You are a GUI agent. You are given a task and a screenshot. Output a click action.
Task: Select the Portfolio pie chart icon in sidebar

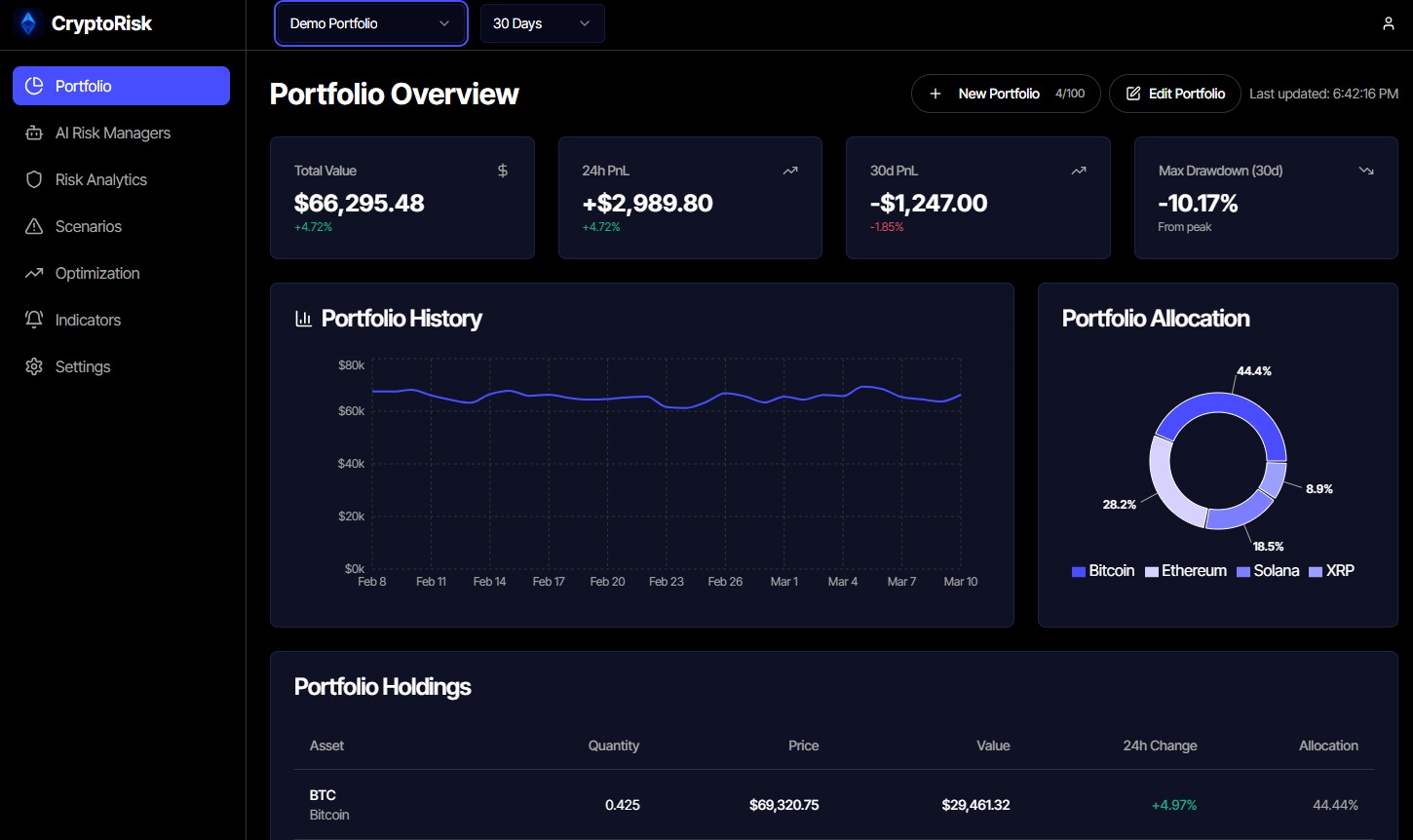click(x=34, y=86)
